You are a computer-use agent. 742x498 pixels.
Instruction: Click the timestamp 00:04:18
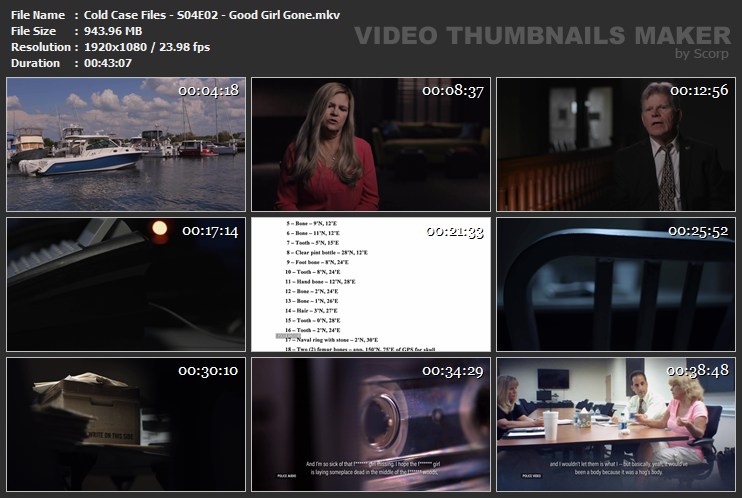[208, 90]
